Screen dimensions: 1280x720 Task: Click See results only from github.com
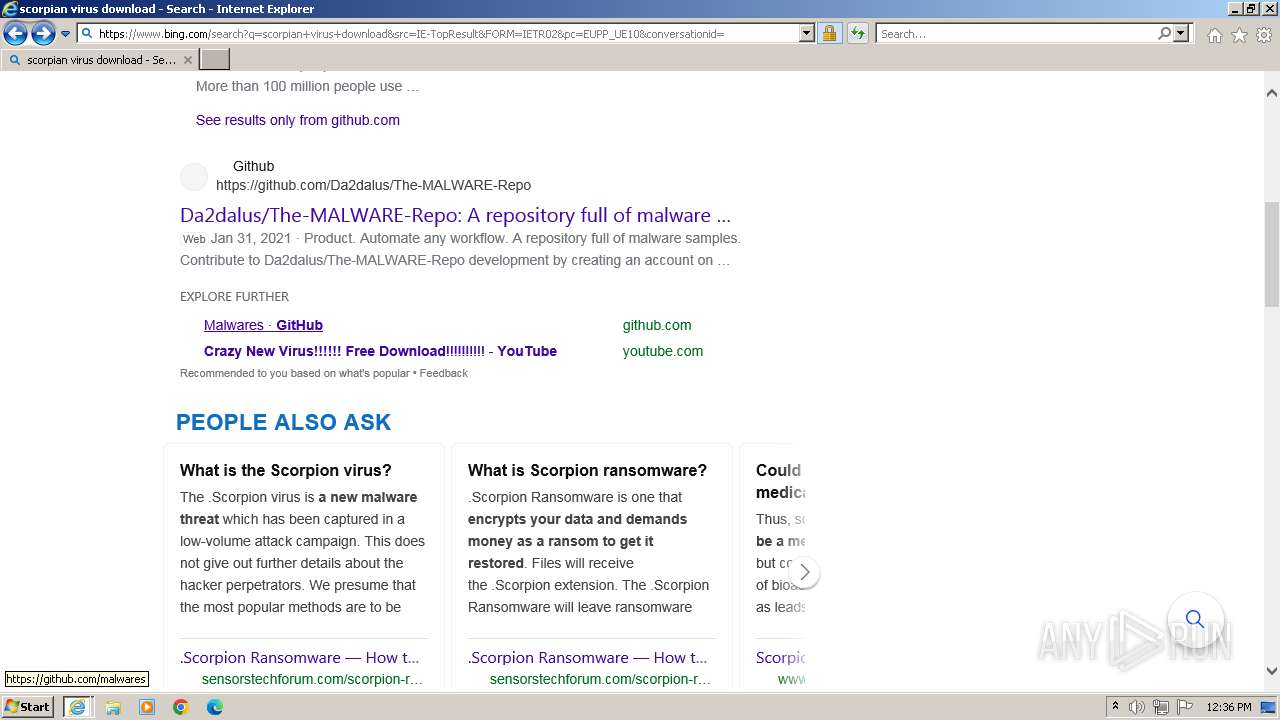(298, 120)
